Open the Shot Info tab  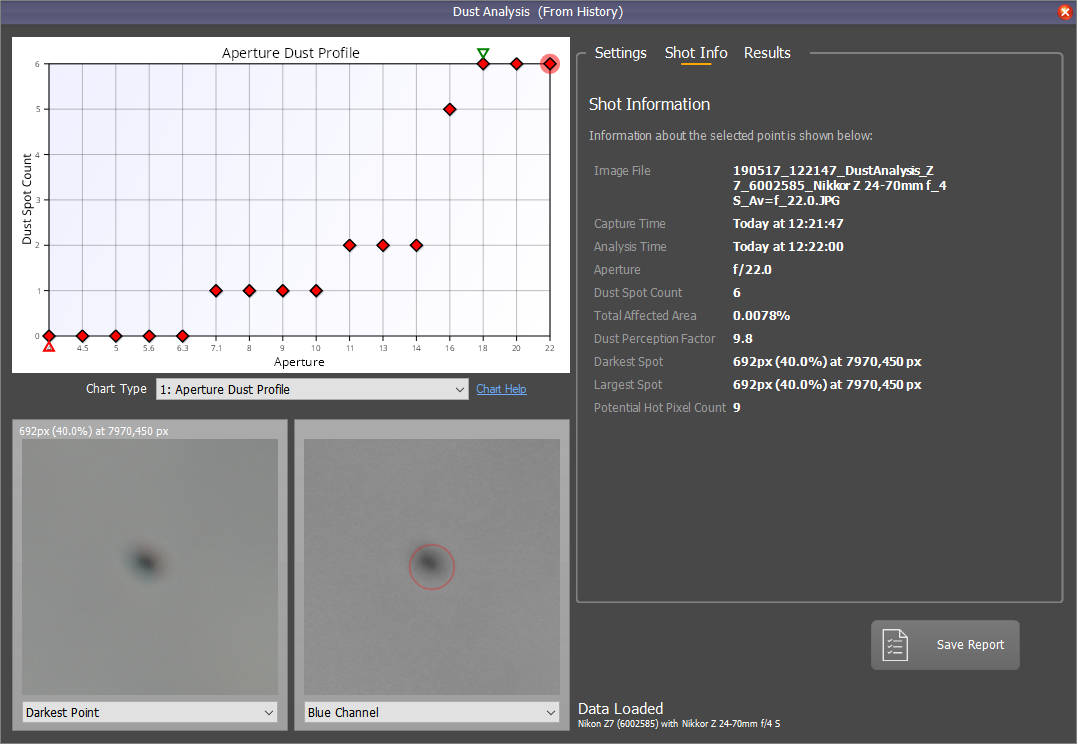(x=696, y=53)
